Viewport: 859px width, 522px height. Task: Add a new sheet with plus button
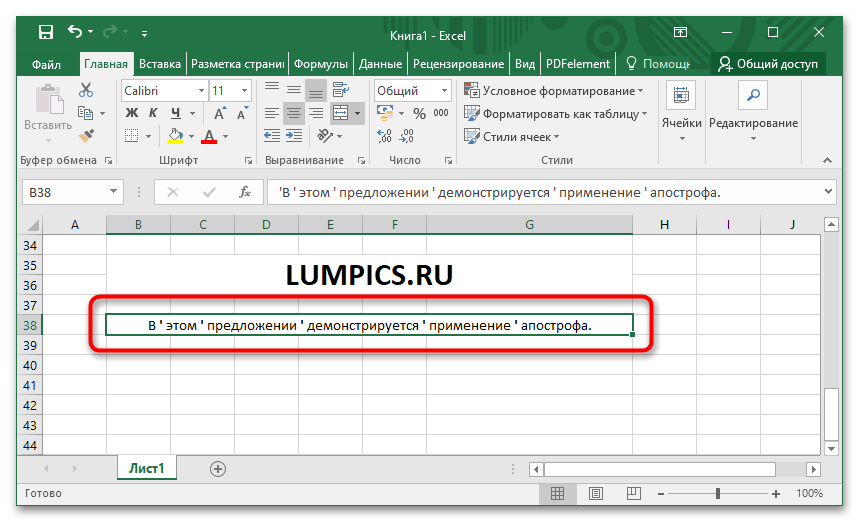(217, 468)
